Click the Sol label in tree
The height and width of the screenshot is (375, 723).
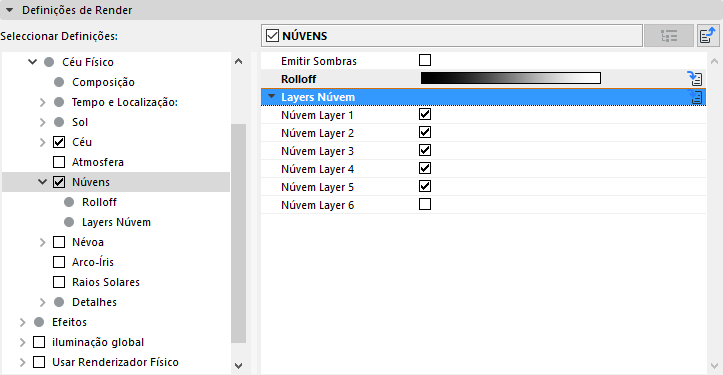point(80,122)
